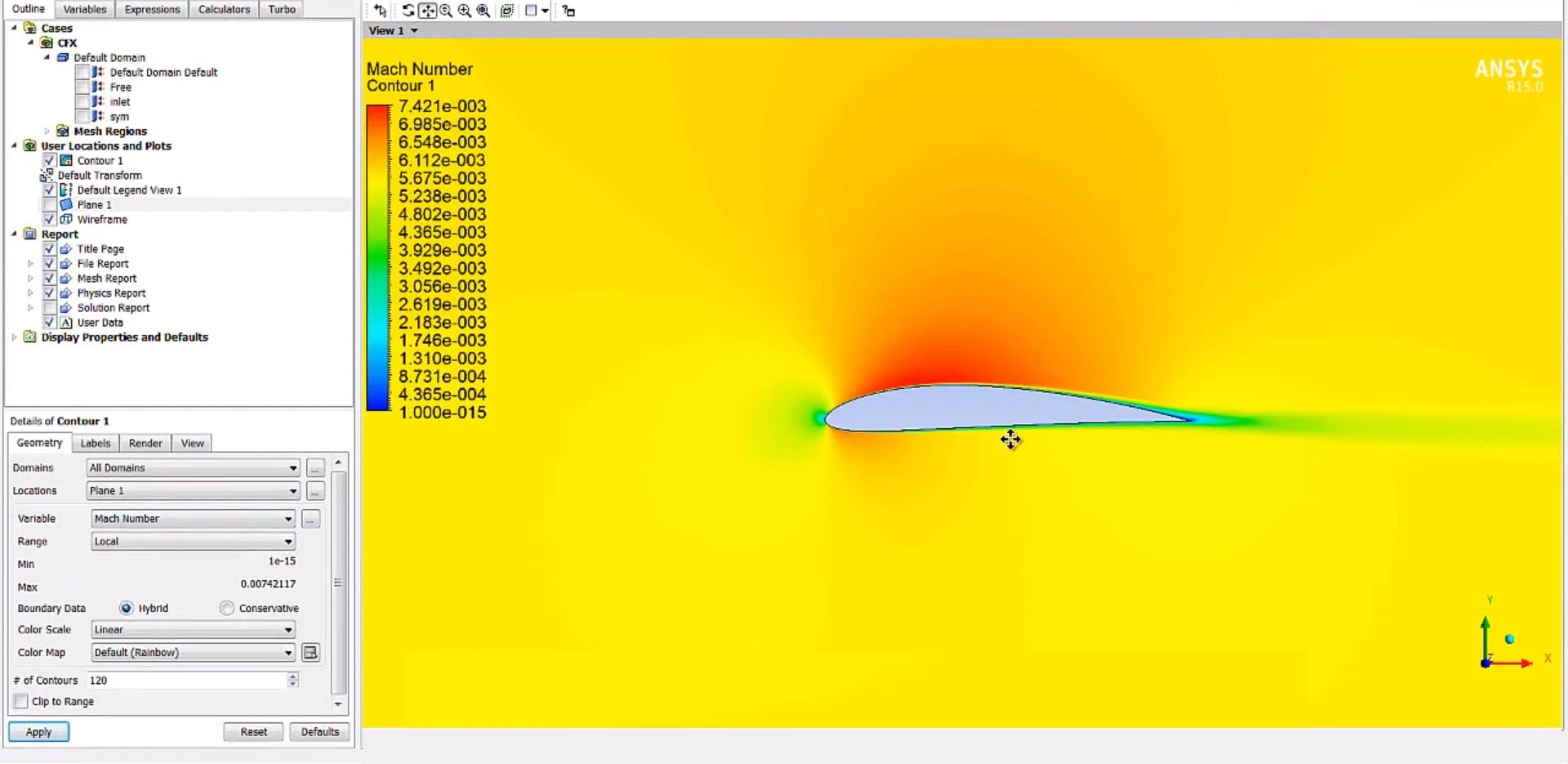Toggle the viewer help/shortcuts icon
Viewport: 1568px width, 764px height.
coord(568,11)
